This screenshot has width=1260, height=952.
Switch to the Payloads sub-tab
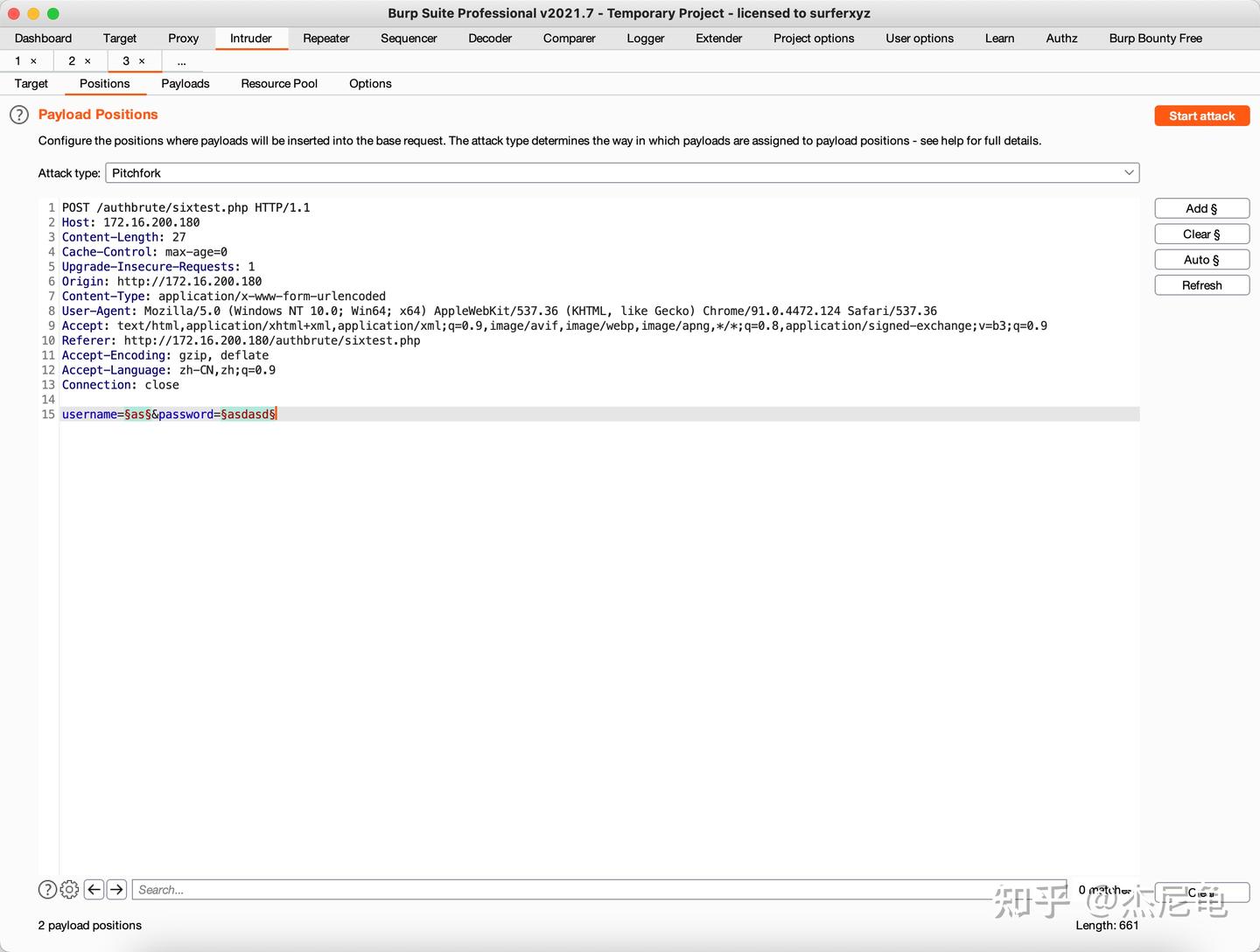click(185, 84)
